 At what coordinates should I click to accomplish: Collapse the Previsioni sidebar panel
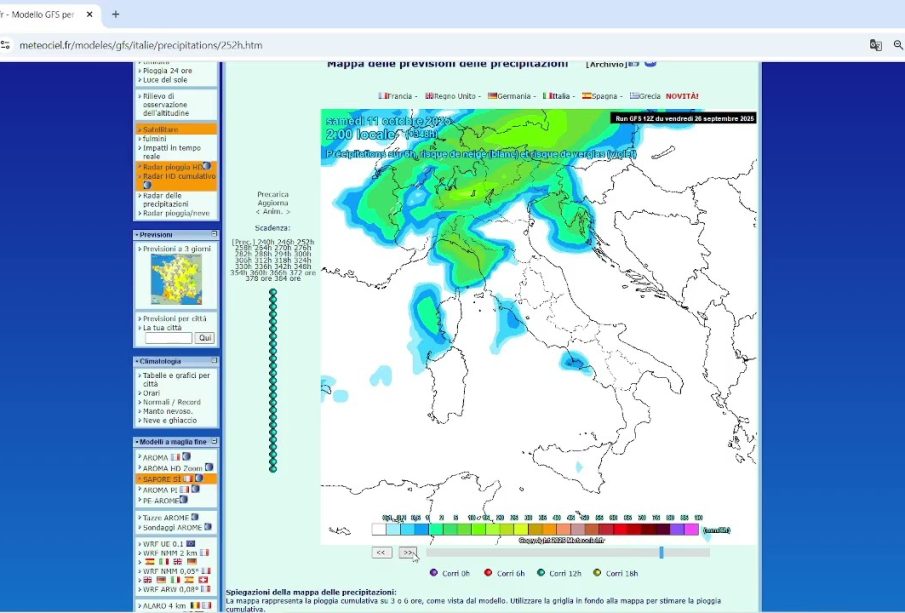[214, 234]
